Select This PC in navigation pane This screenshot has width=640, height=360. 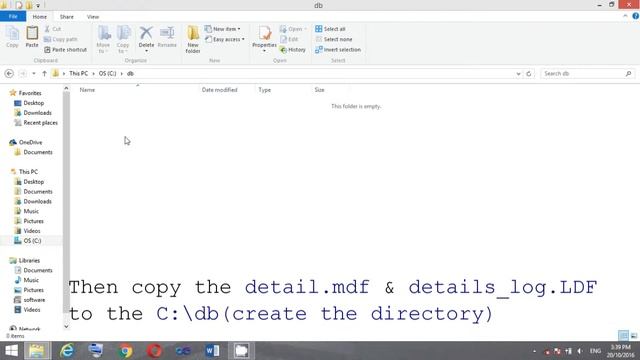(x=28, y=172)
